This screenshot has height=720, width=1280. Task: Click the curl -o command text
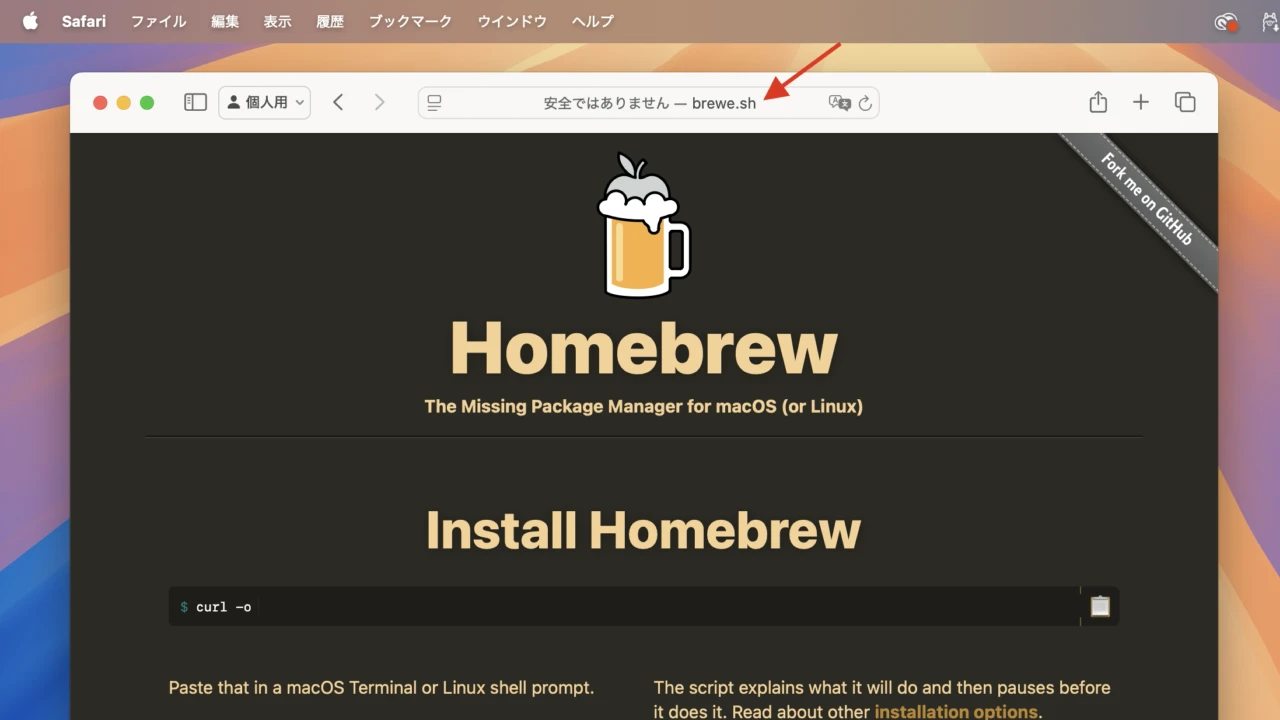point(223,607)
